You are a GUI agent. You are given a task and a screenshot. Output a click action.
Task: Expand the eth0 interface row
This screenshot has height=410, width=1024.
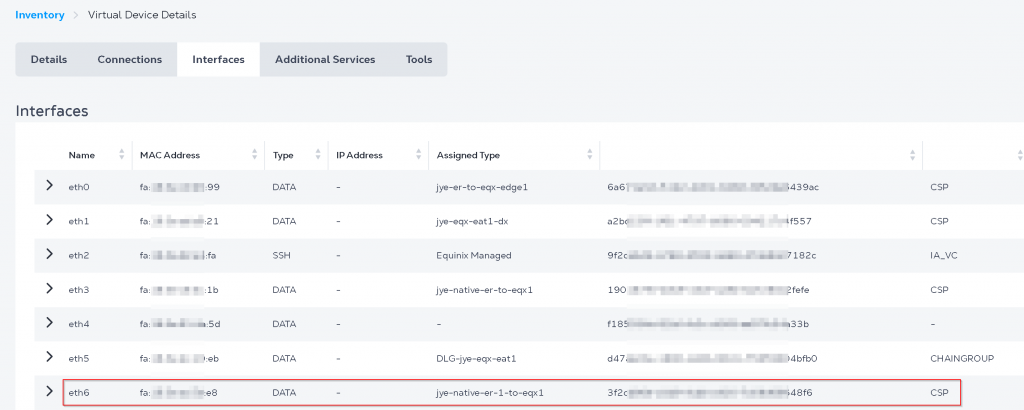tap(48, 186)
